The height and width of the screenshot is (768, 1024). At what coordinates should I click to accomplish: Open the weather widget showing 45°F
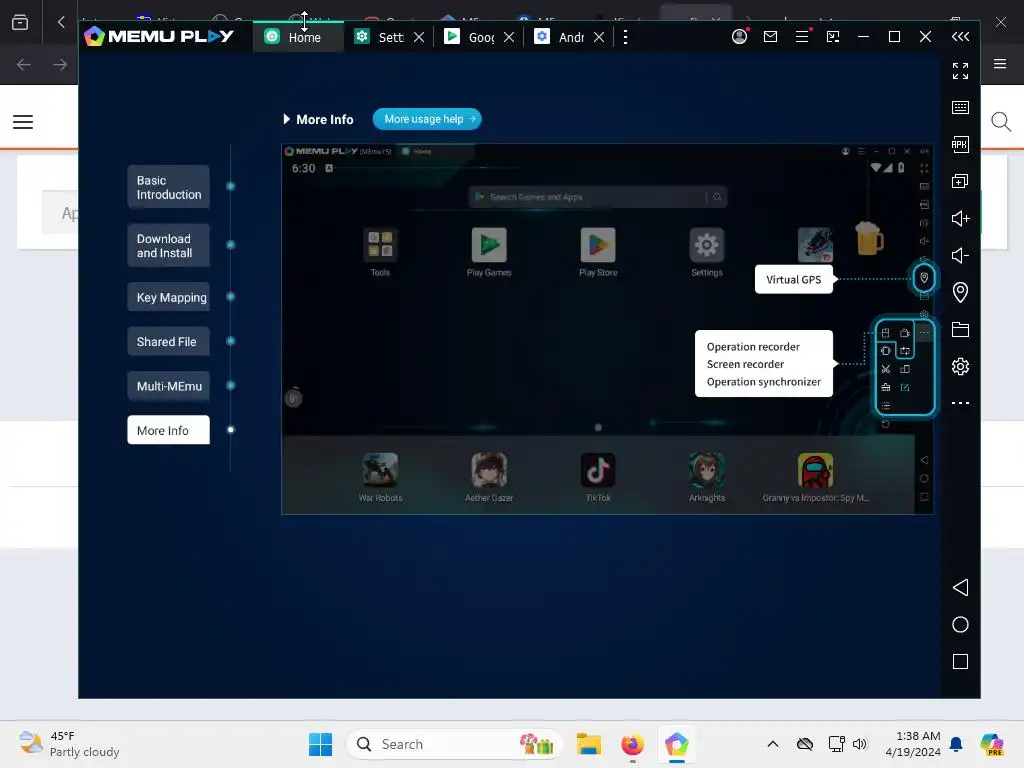[69, 744]
